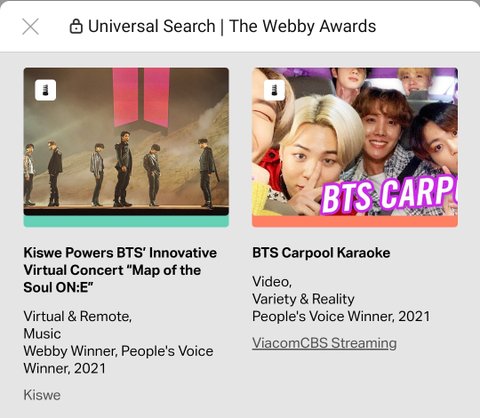Screen dimensions: 480x418
Task: Tap the lock icon beside page title
Action: point(76,26)
